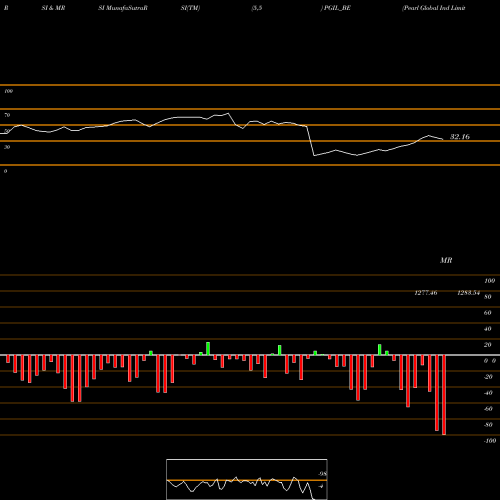
Task: Click the -40 axis label on bar chart
Action: (x=488, y=393)
